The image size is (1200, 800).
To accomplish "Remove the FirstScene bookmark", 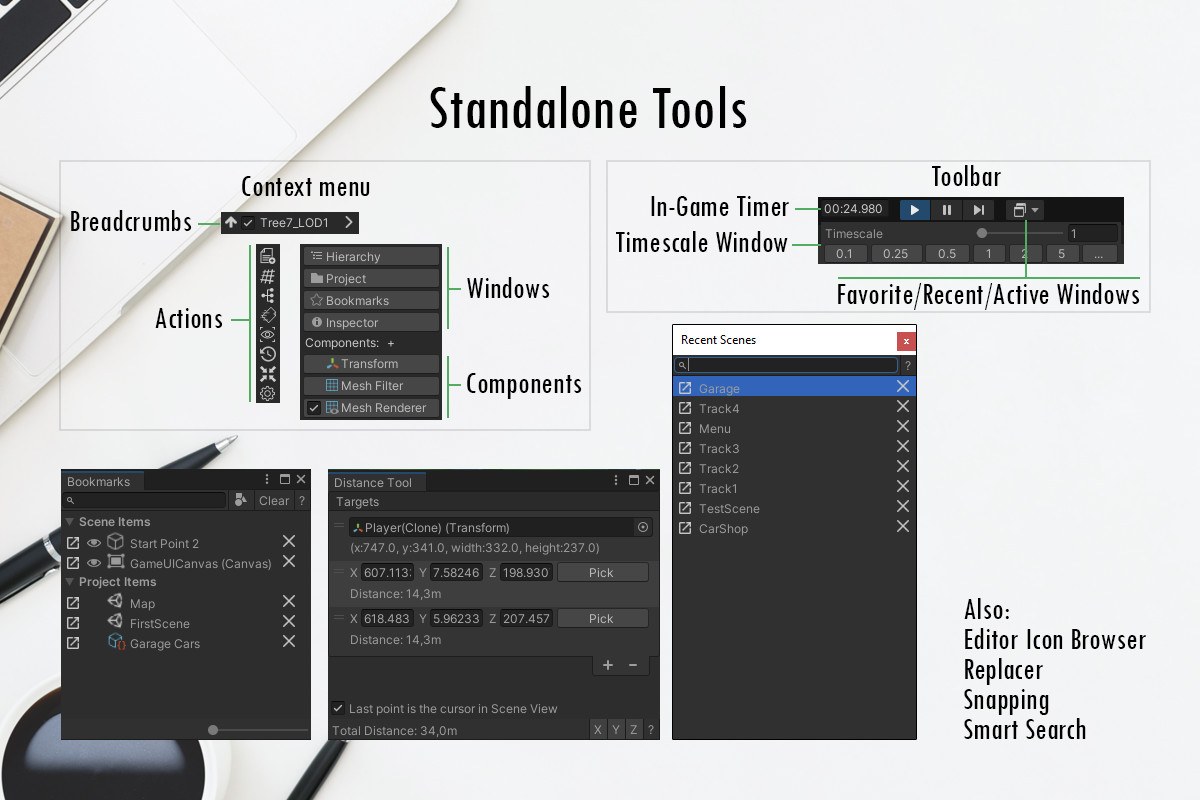I will 289,622.
